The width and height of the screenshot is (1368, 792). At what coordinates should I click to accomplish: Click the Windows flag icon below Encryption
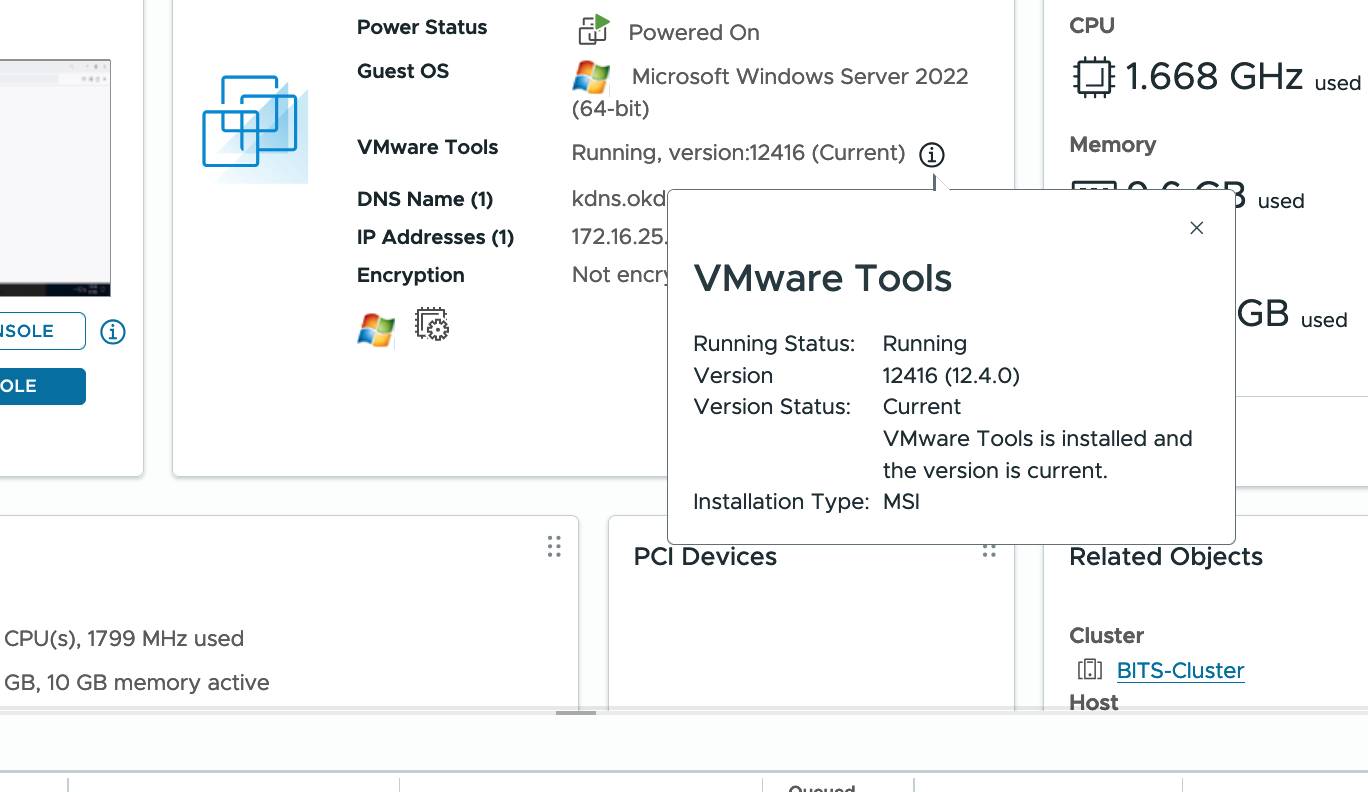[376, 329]
